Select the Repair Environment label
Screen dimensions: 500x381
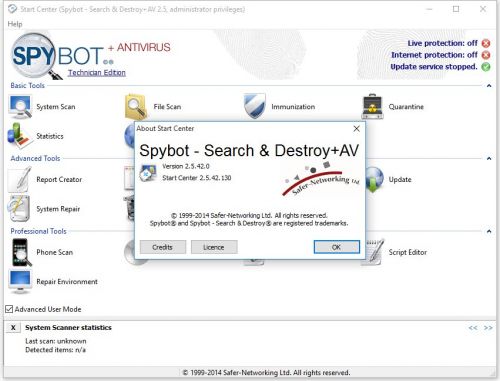coord(67,282)
